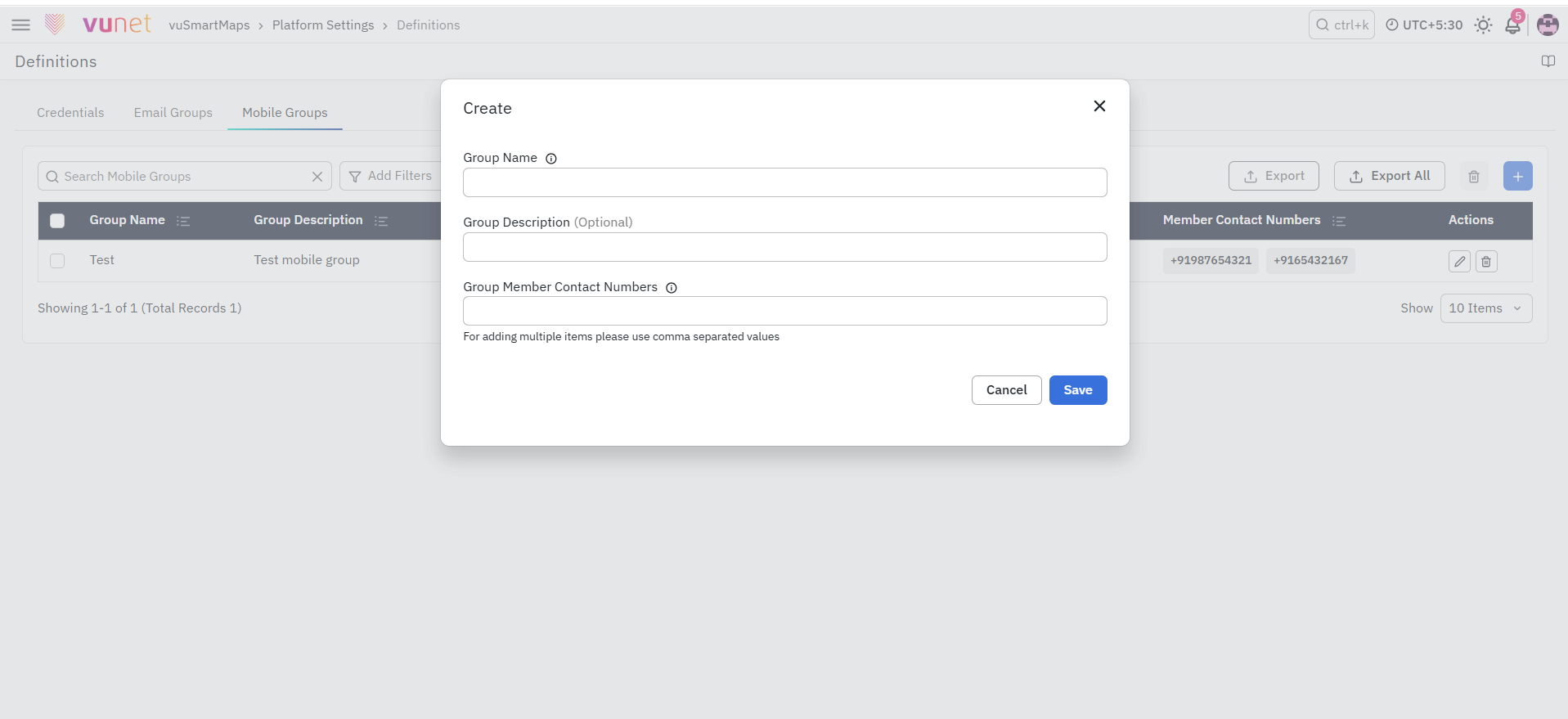Screen dimensions: 1568x719
Task: Open the documentation book icon
Action: [1548, 61]
